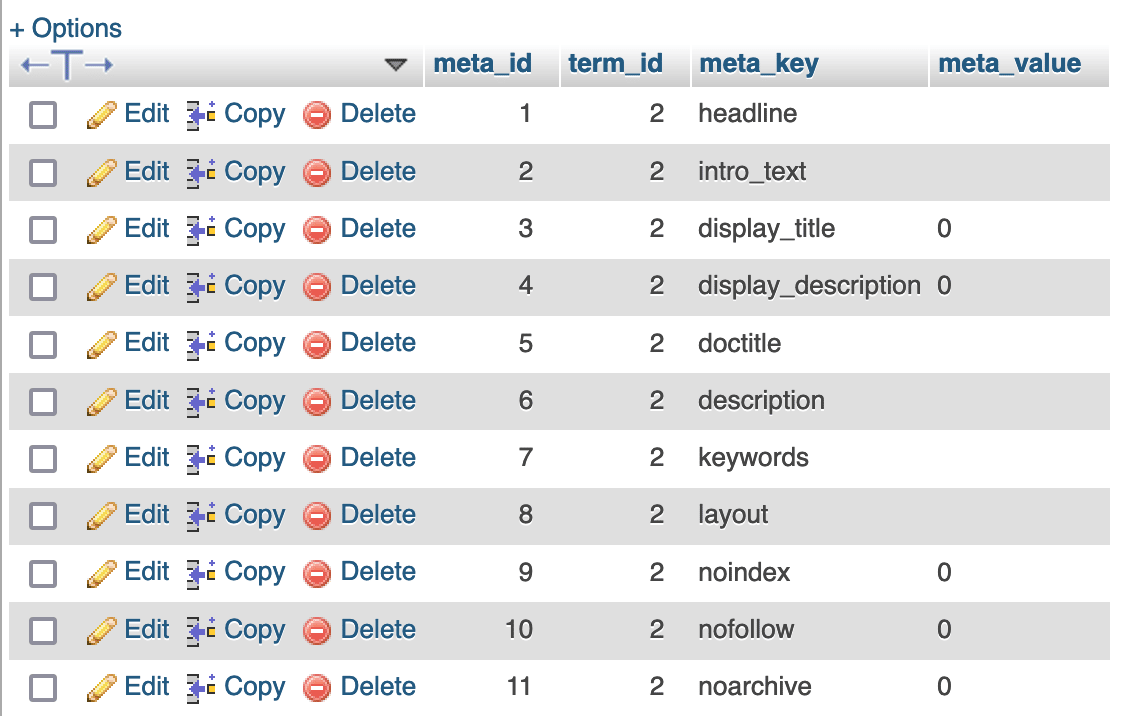Check the checkbox on the headline row
1124x716 pixels.
42,115
